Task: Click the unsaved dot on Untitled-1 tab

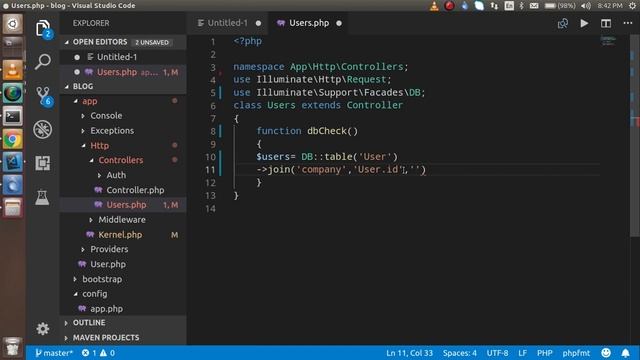Action: point(258,23)
